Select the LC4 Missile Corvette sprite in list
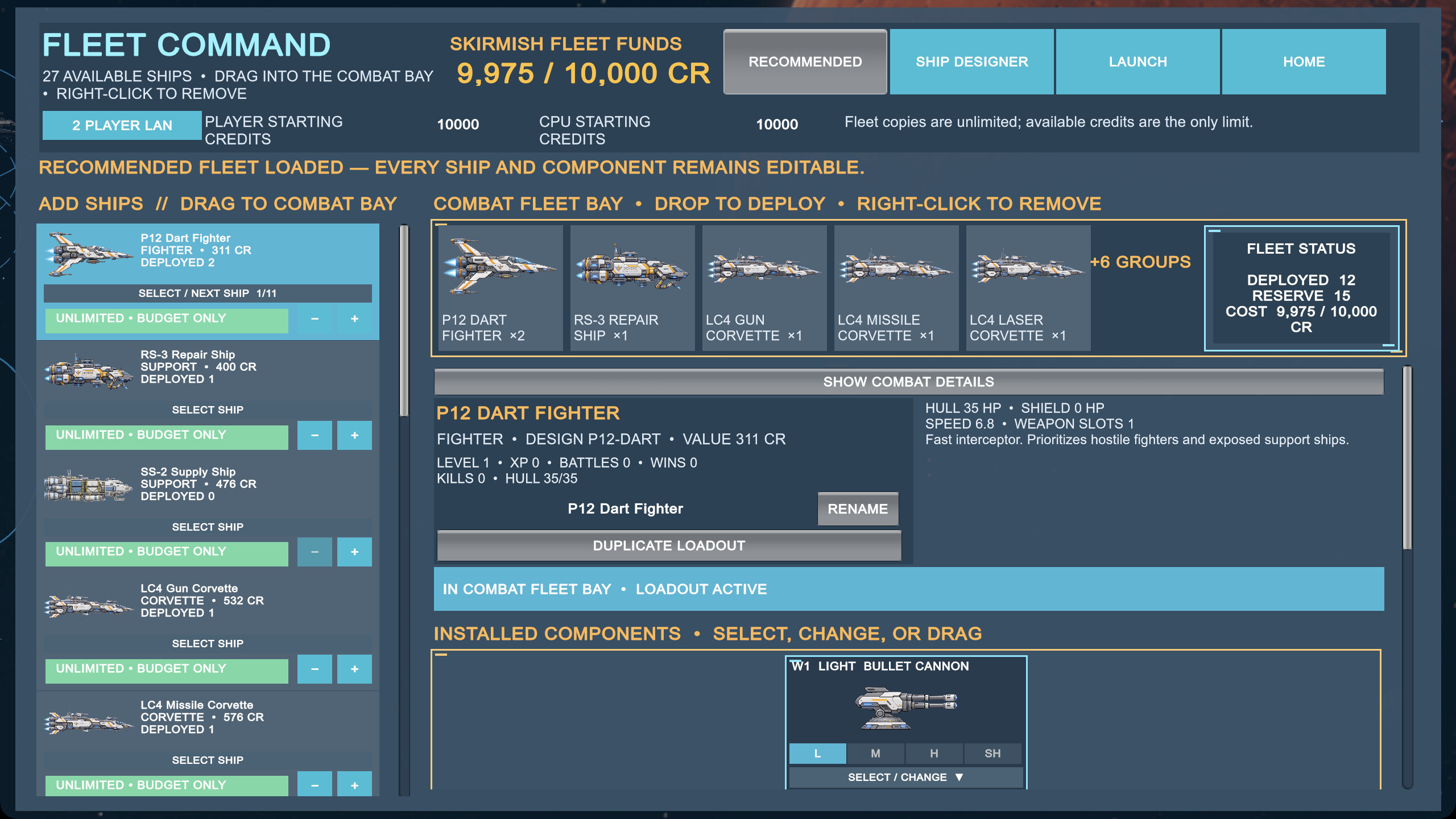1456x819 pixels. coord(89,722)
